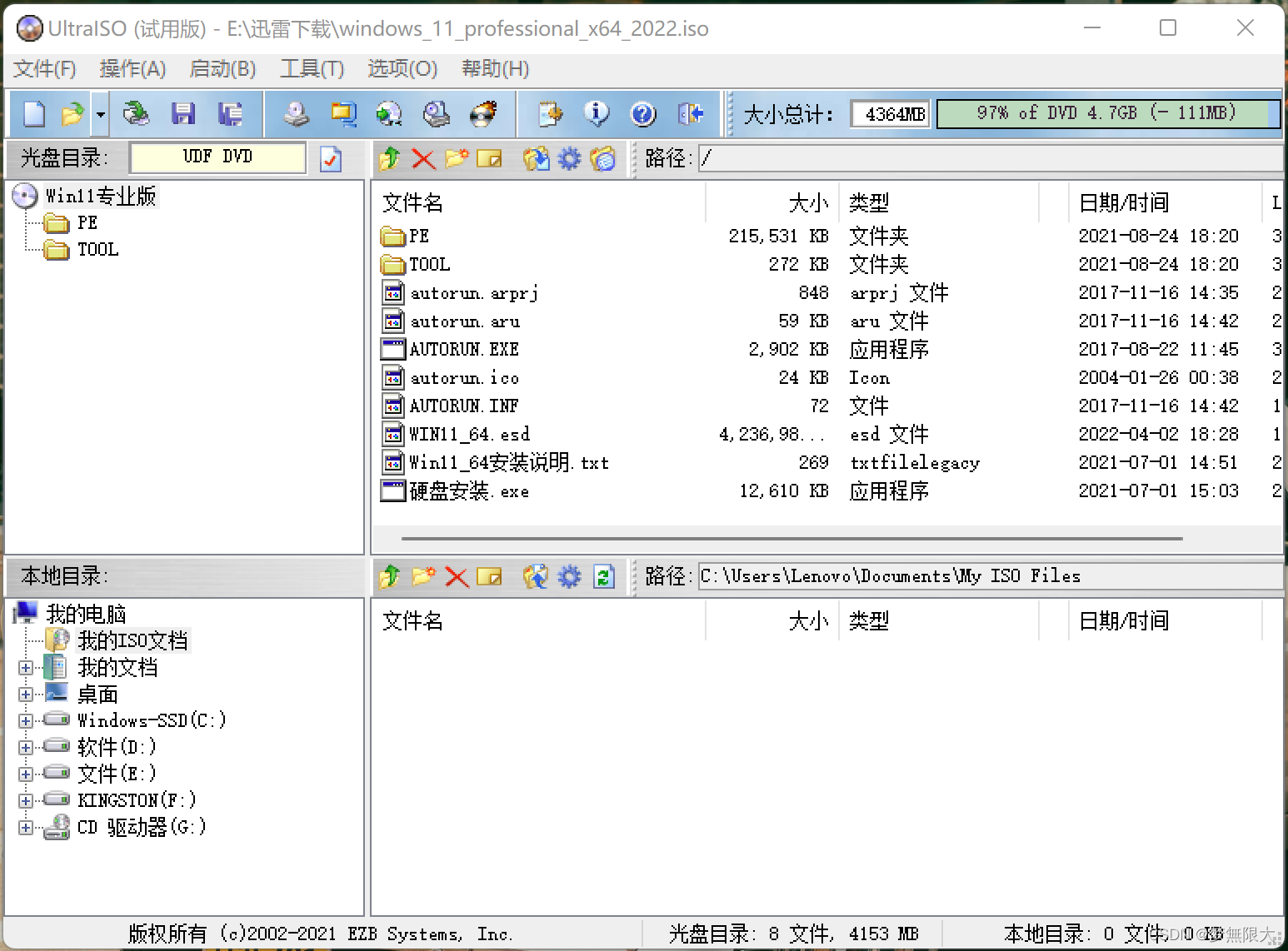This screenshot has width=1288, height=951.
Task: Create new folder in local pane
Action: coord(423,576)
